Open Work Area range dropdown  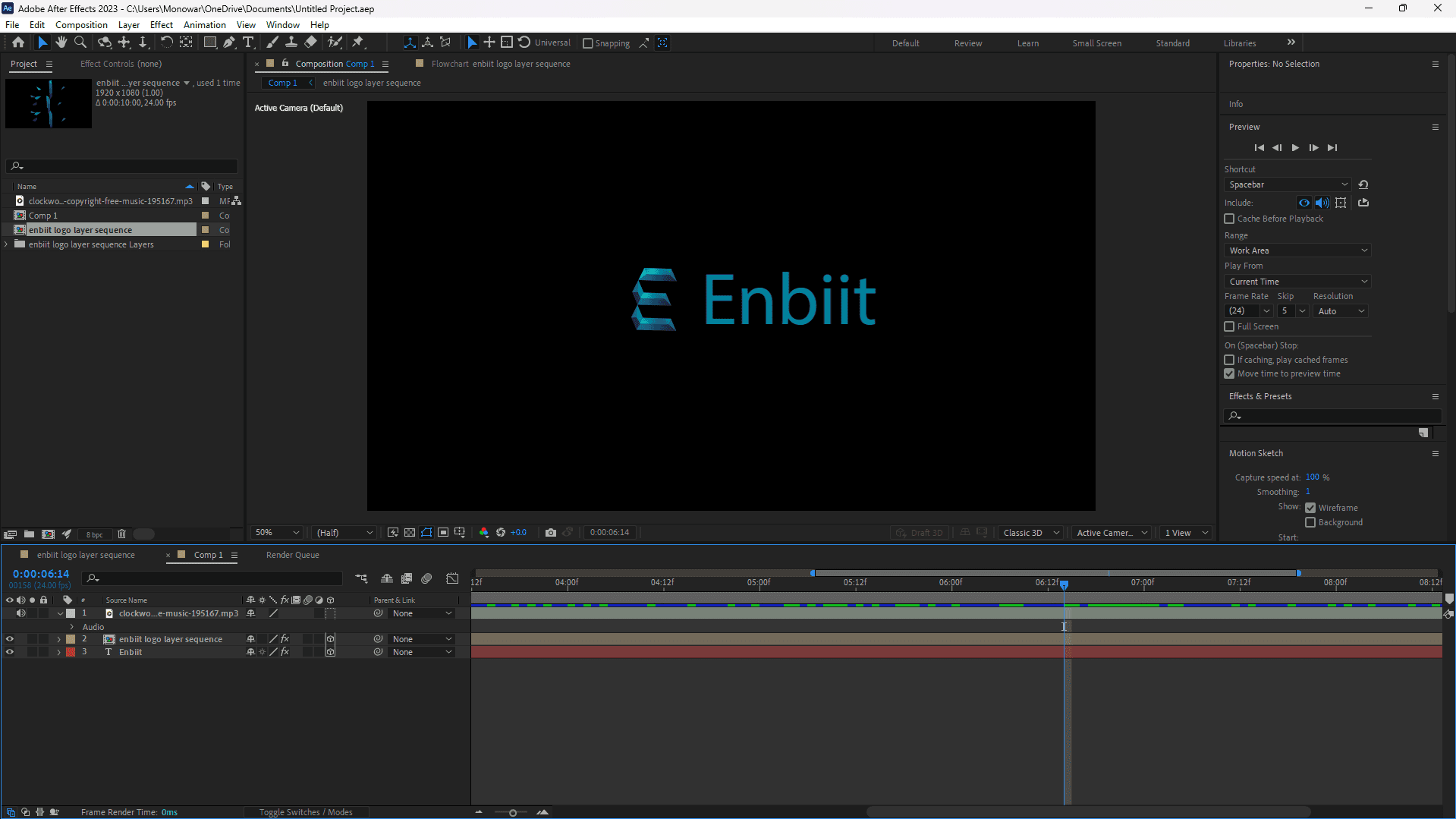click(x=1297, y=250)
